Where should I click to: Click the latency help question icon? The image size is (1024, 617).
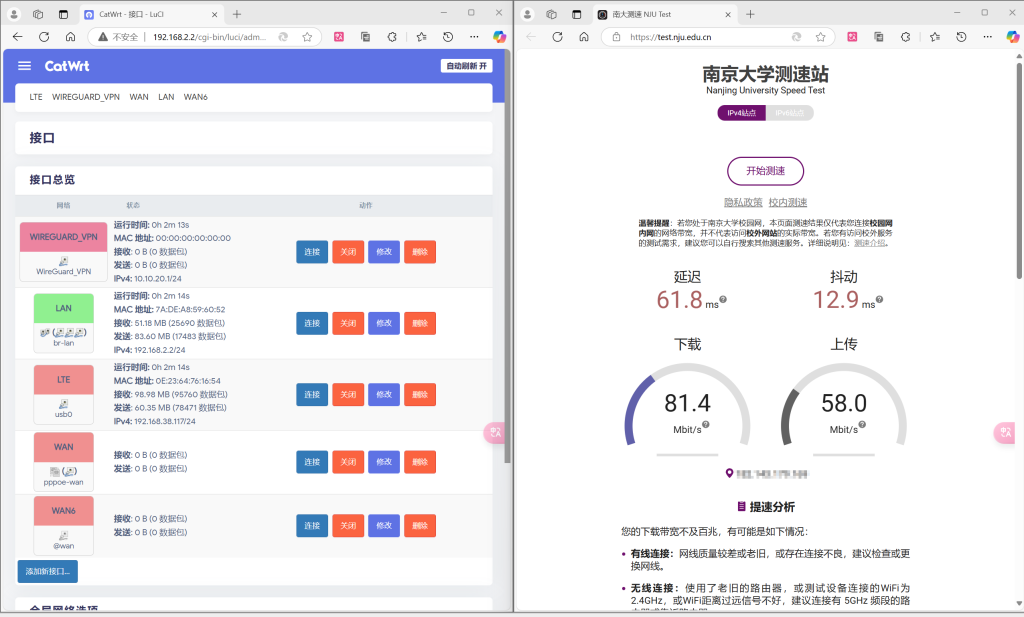click(723, 300)
